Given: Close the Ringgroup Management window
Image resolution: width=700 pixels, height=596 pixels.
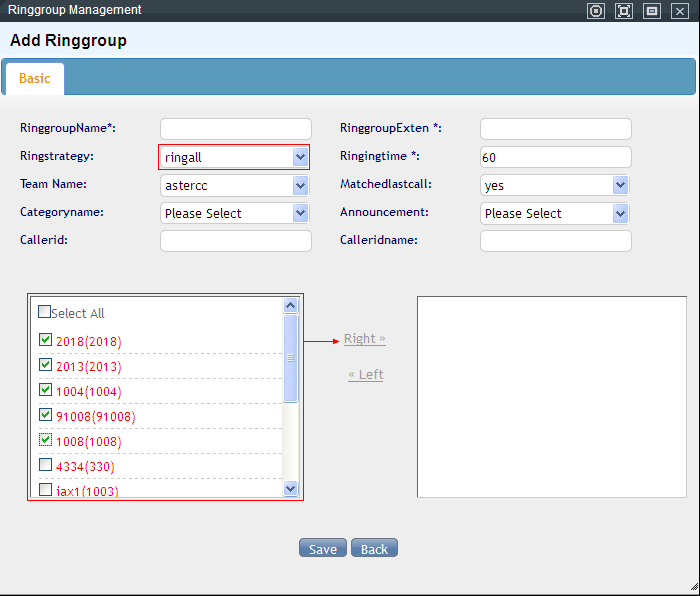Looking at the screenshot, I should tap(679, 11).
